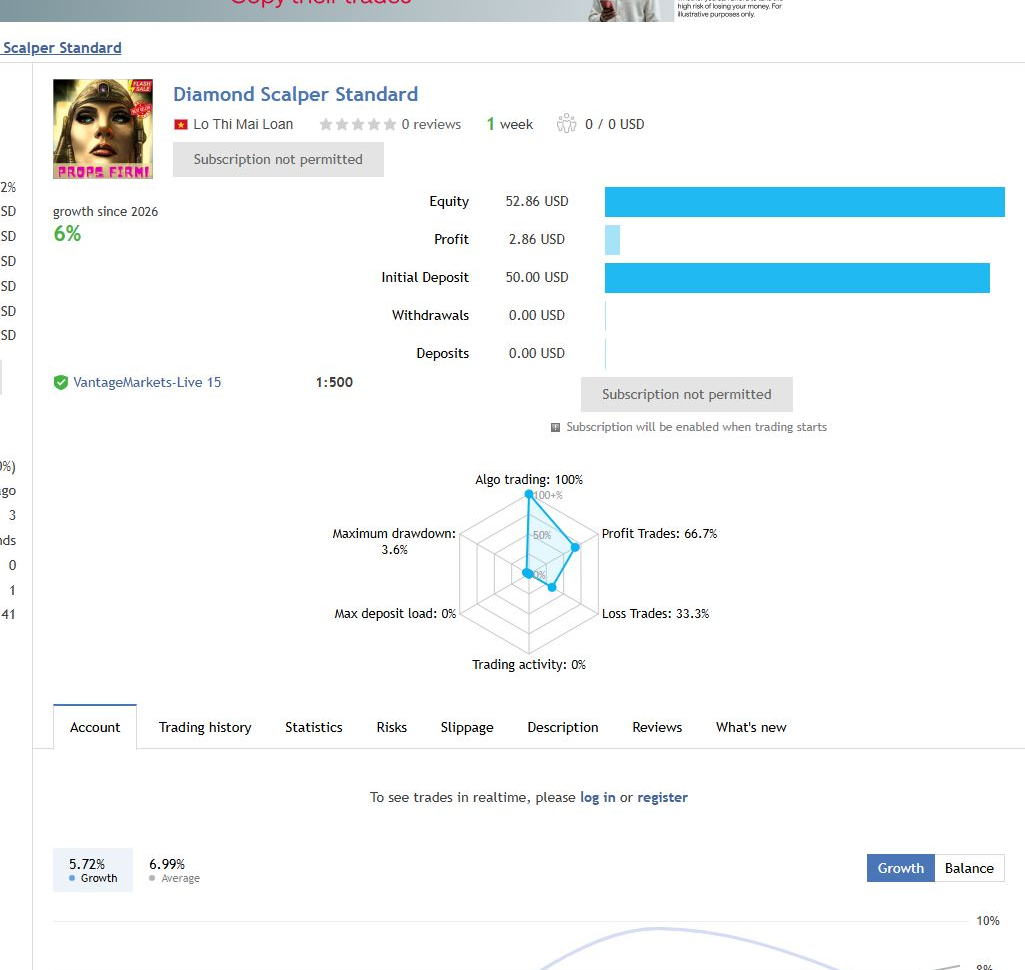Viewport: 1025px width, 970px height.
Task: Switch chart to Balance view
Action: (969, 868)
